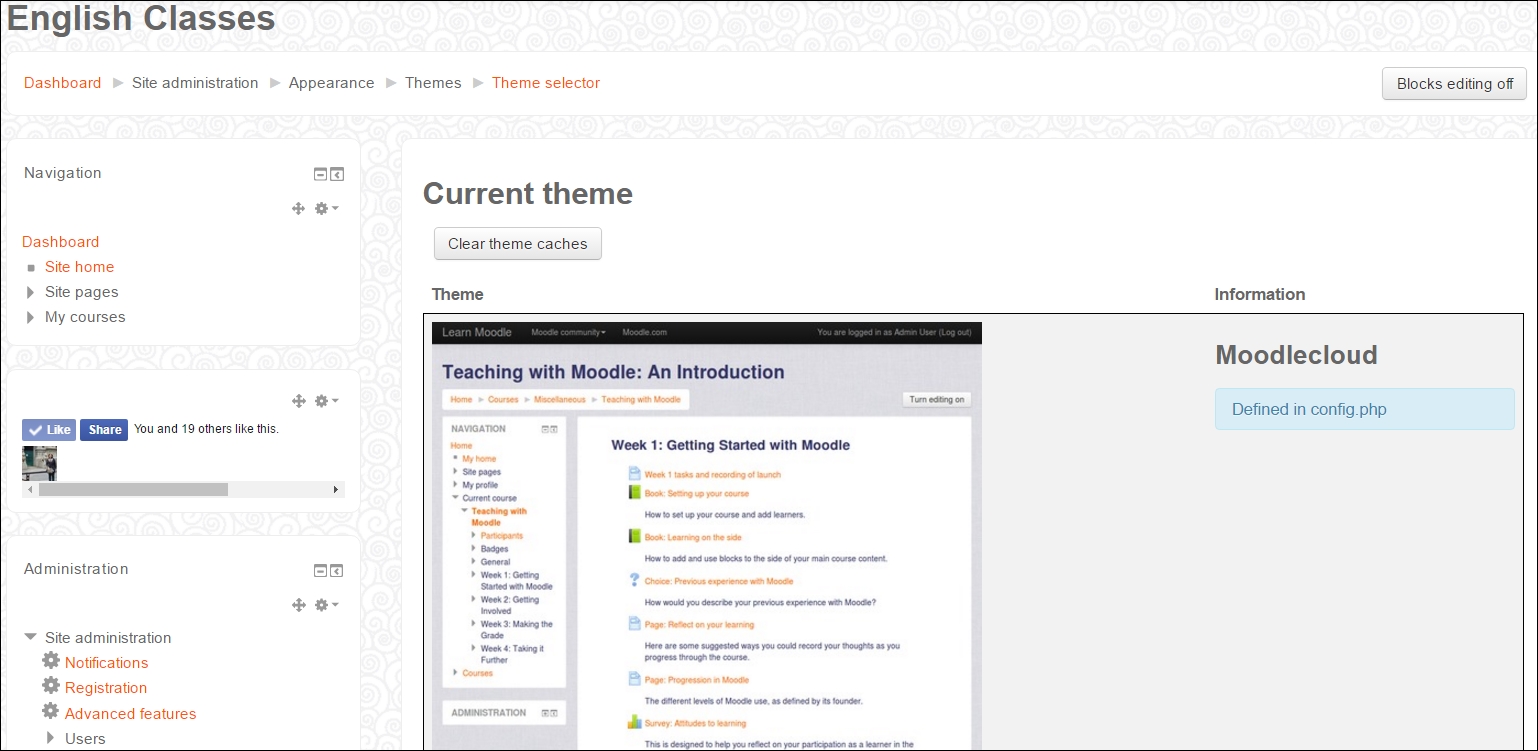
Task: Open the Theme selector breadcrumb link
Action: [x=546, y=83]
